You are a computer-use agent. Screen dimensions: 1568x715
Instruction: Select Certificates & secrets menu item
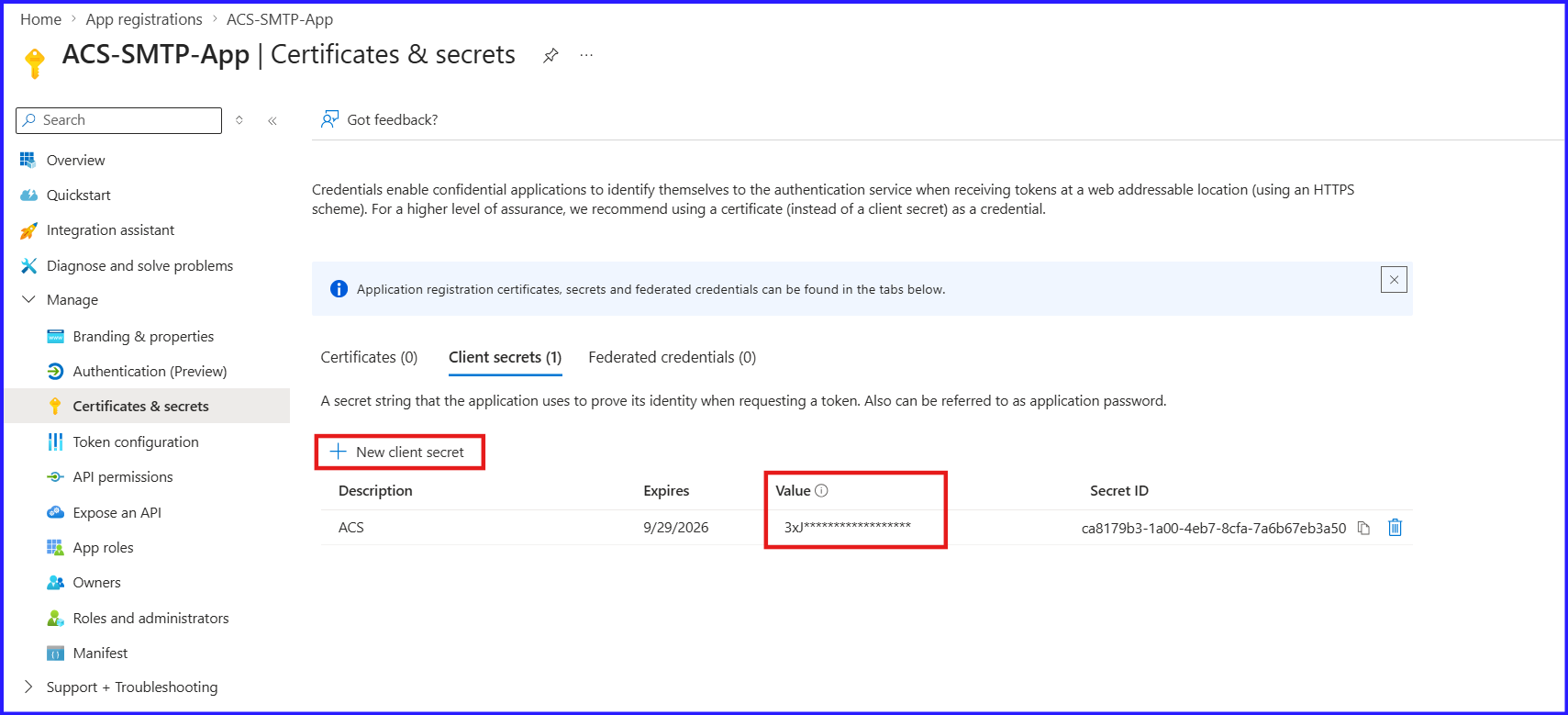click(147, 406)
